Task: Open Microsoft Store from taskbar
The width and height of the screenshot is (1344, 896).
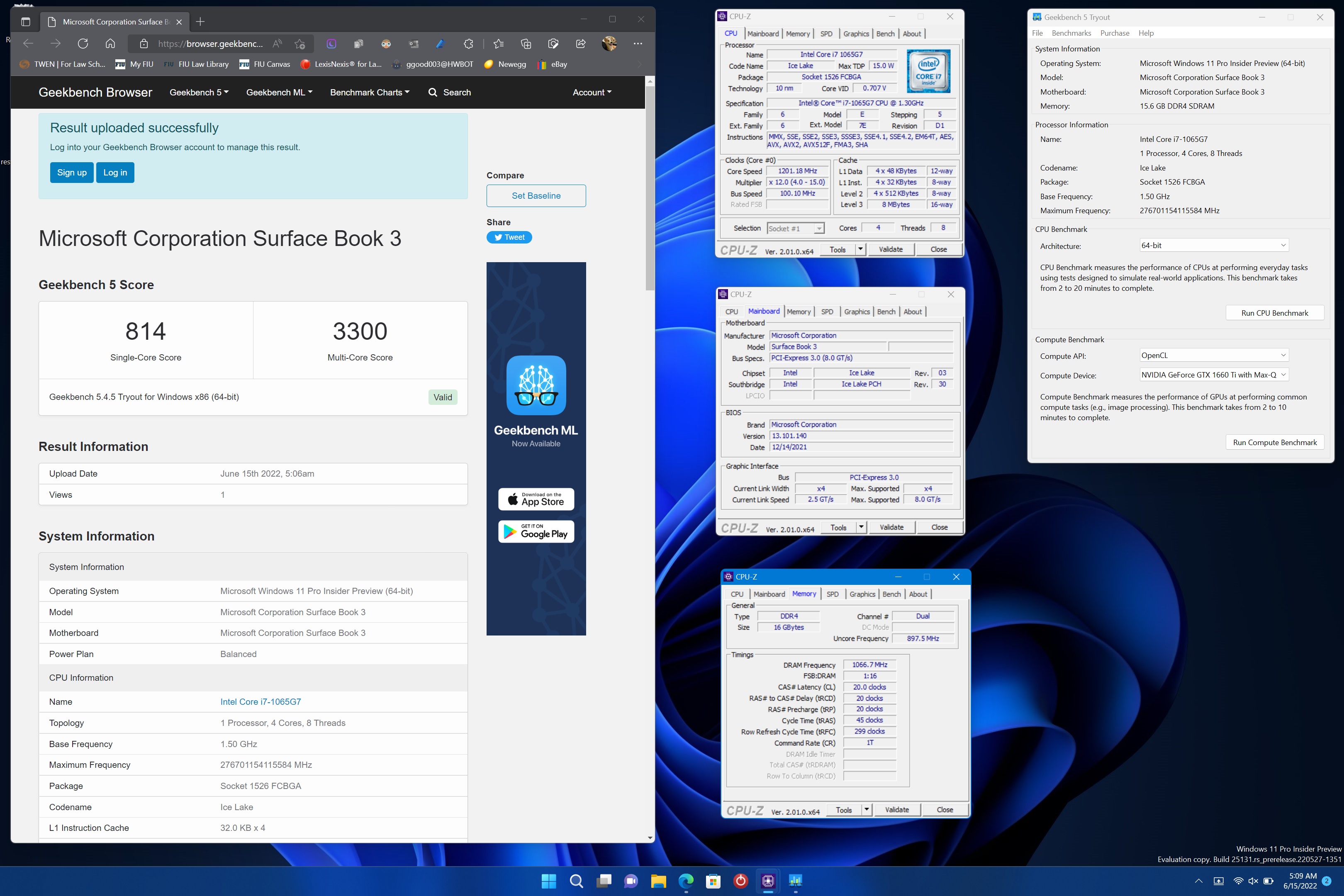Action: coord(713,881)
